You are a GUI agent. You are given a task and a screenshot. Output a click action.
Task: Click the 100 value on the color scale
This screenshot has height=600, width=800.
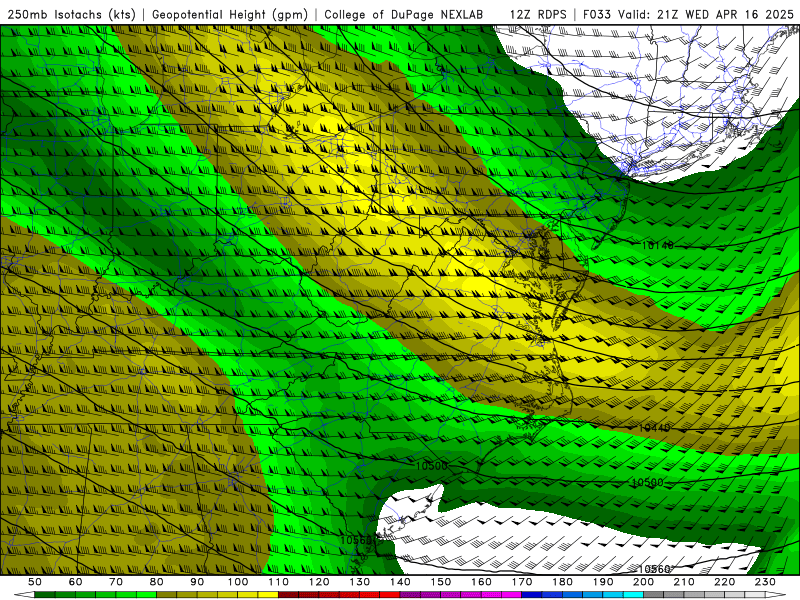238,582
